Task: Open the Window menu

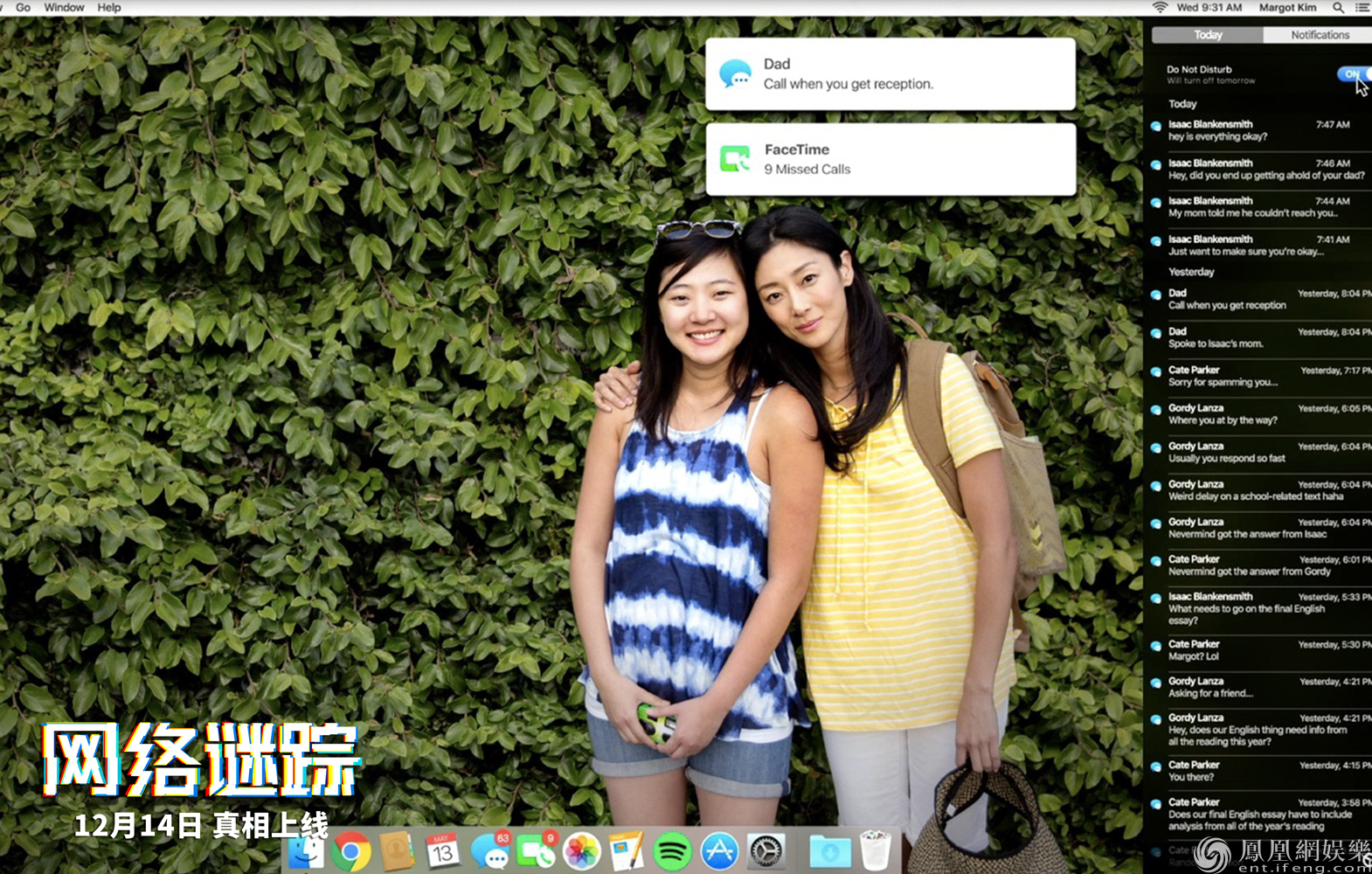Action: [x=64, y=8]
